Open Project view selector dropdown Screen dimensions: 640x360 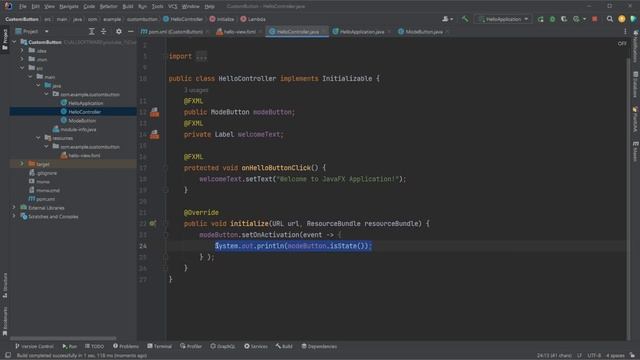(x=32, y=31)
